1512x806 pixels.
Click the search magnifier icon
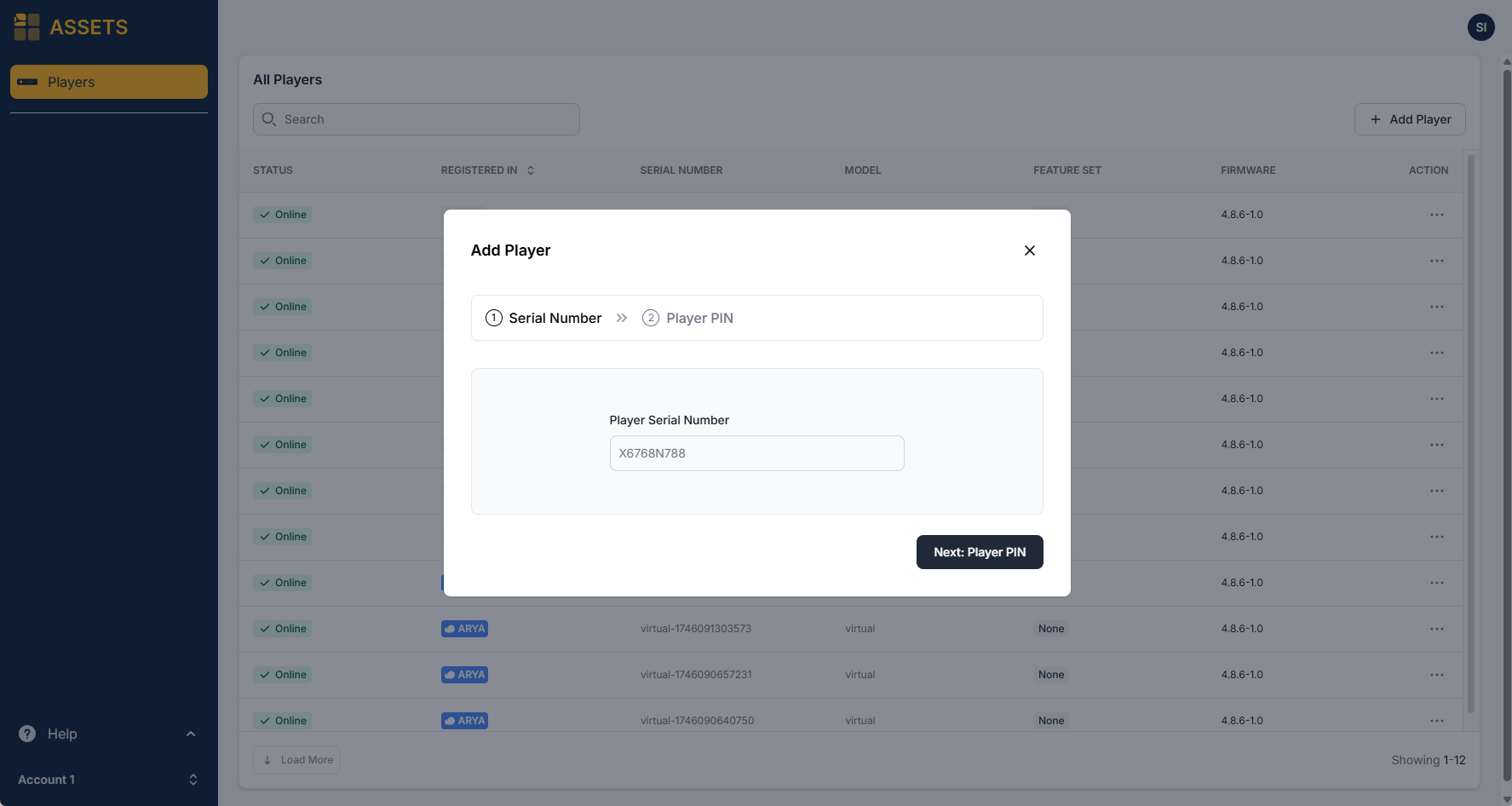click(269, 119)
